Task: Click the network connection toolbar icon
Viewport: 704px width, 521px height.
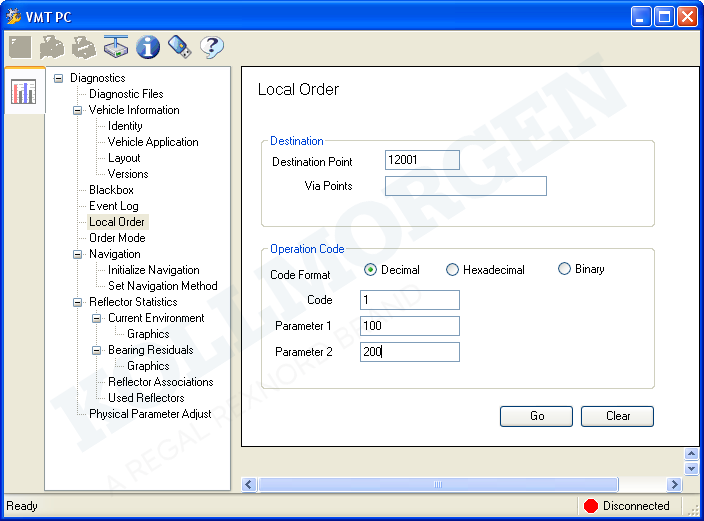Action: [116, 46]
